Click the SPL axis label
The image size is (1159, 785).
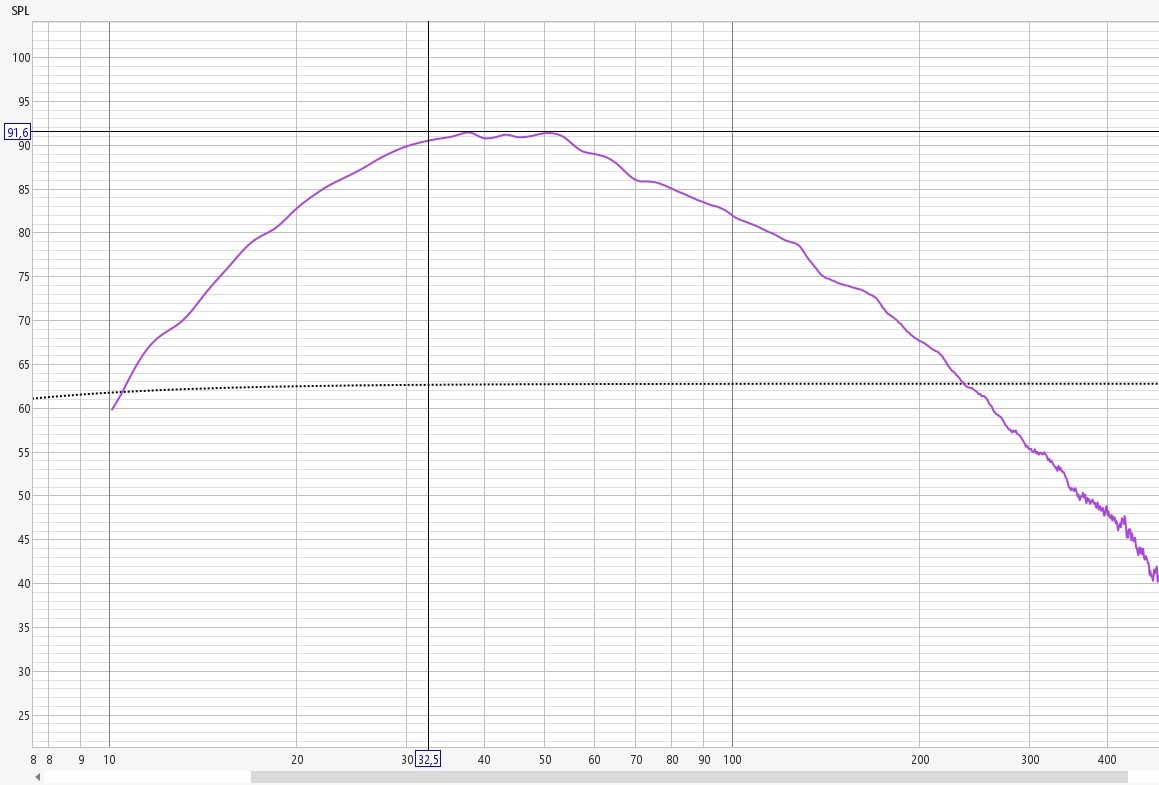point(20,10)
